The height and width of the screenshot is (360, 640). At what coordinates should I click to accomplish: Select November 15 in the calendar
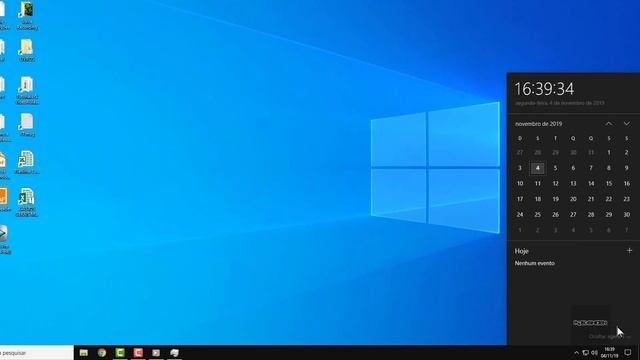pos(609,184)
